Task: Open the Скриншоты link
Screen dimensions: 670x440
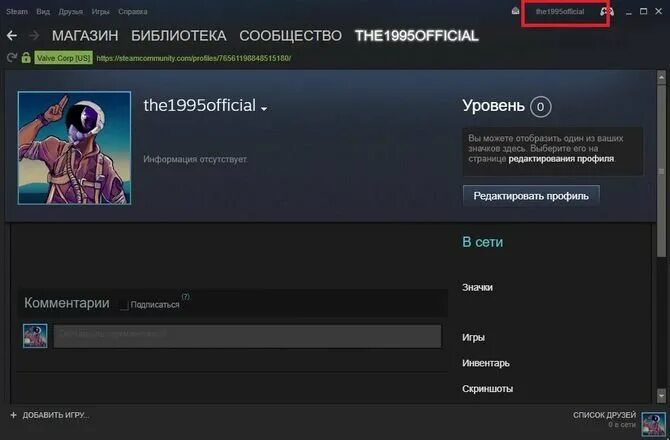Action: [x=488, y=389]
